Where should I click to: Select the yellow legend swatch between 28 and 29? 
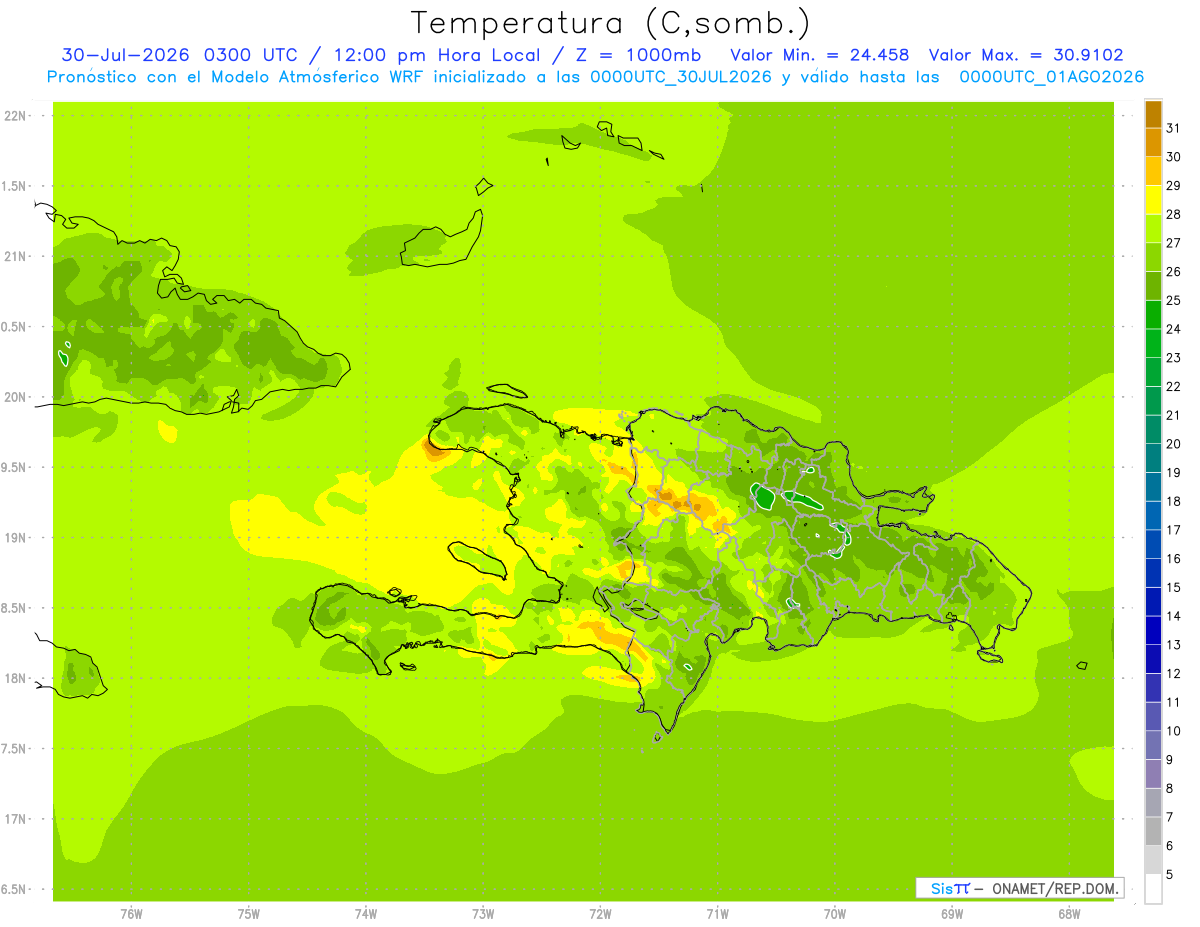pyautogui.click(x=1153, y=200)
